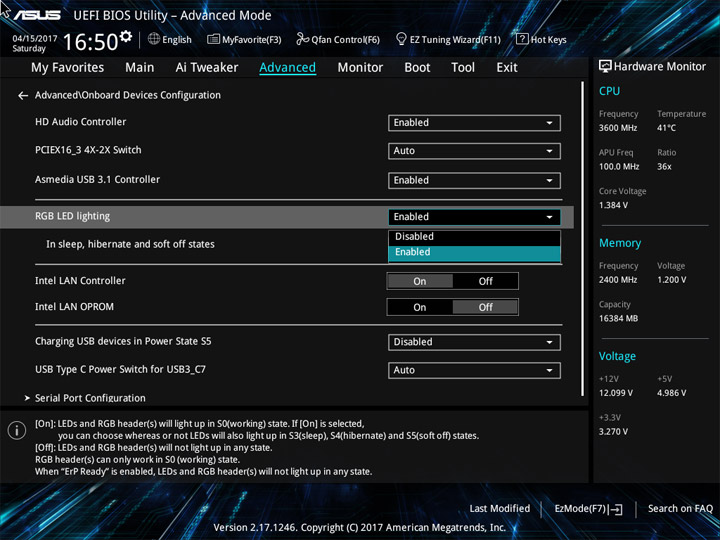This screenshot has width=720, height=540.
Task: Click the Hardware Monitor display icon
Action: 605,67
